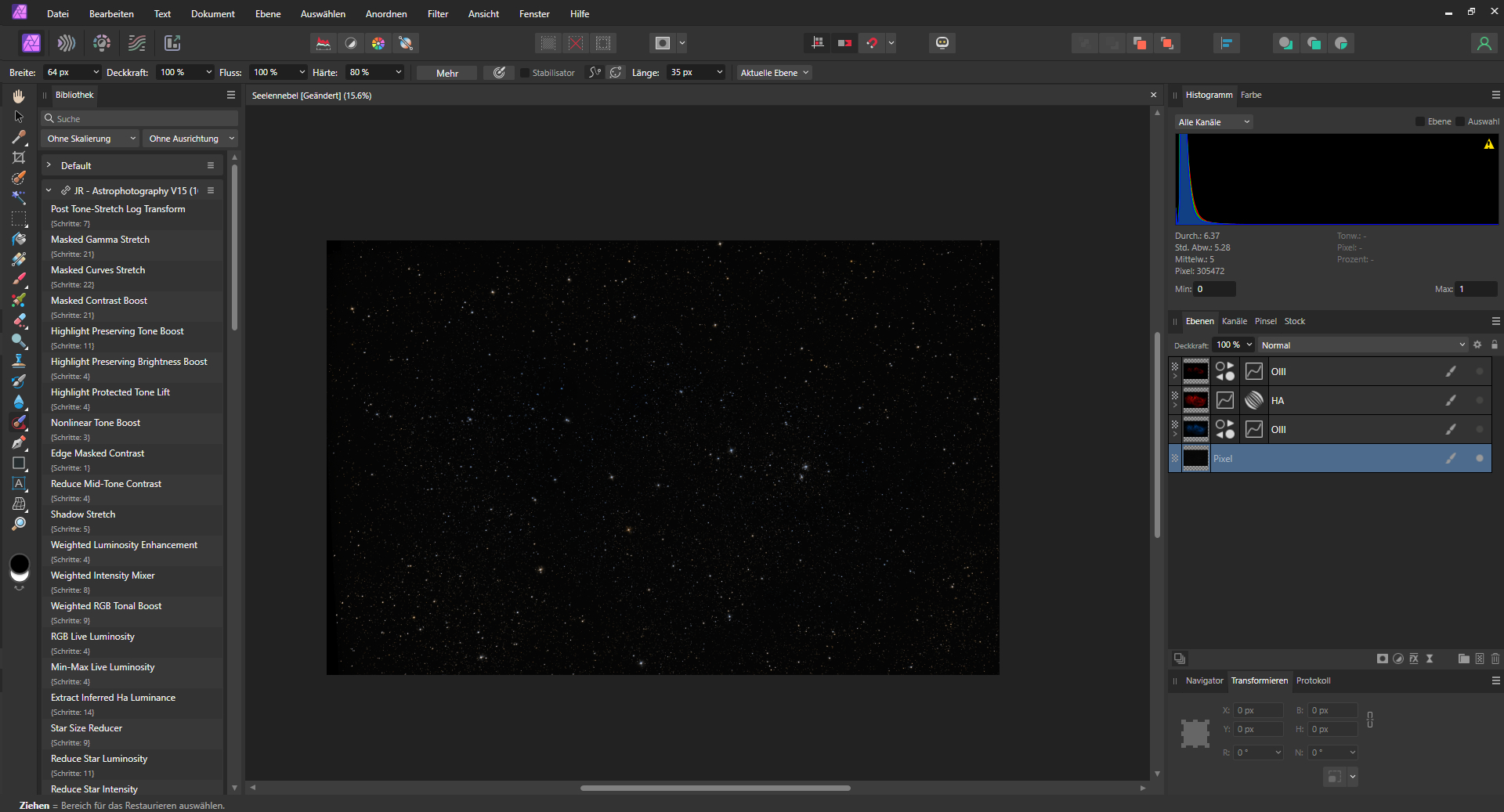Open the Ebene menu

point(268,14)
